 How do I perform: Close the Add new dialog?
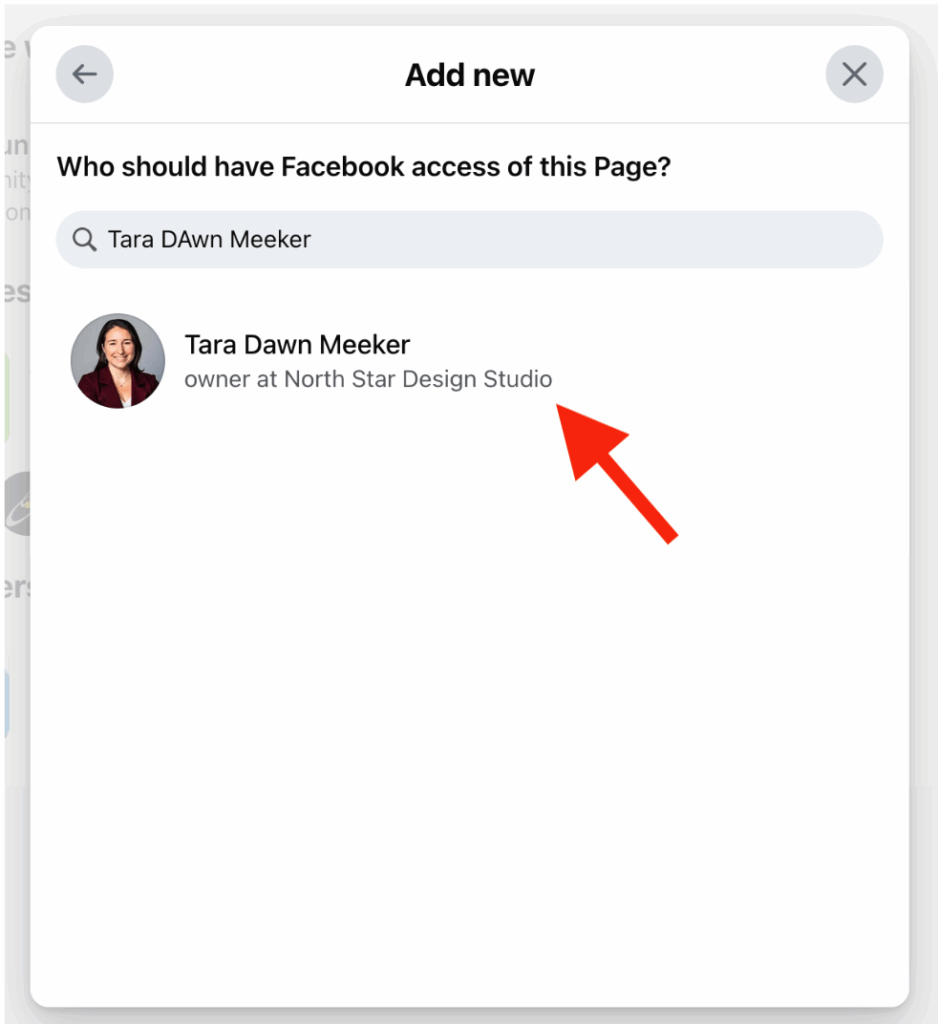tap(854, 74)
